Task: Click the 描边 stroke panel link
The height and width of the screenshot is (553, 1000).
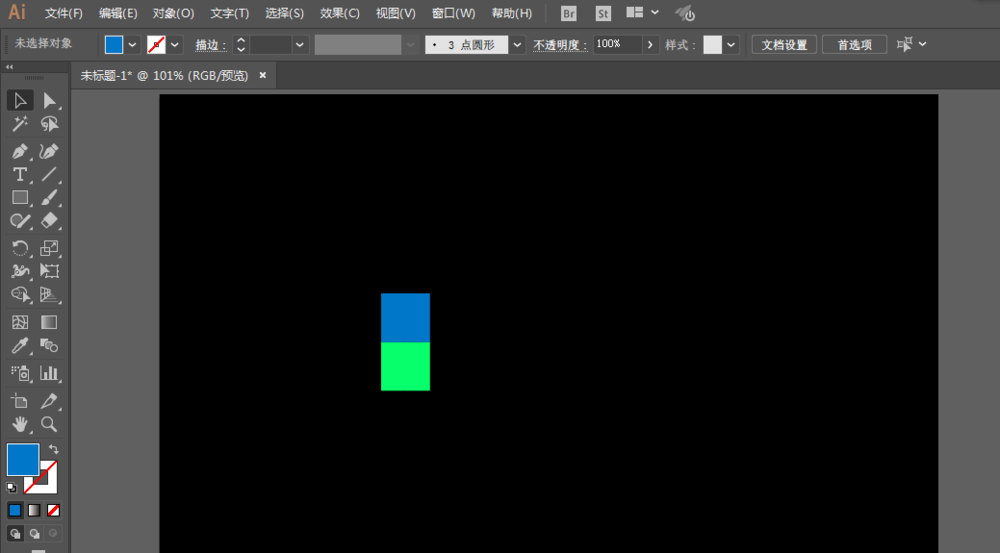Action: [210, 45]
